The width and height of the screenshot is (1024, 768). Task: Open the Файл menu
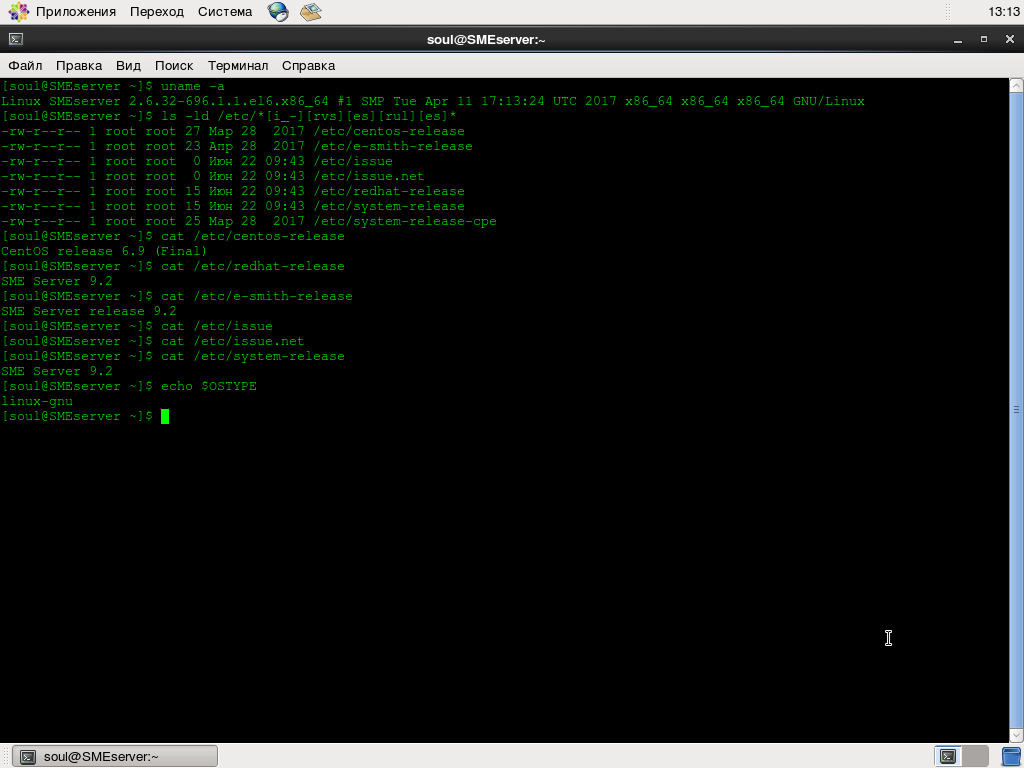pyautogui.click(x=25, y=65)
